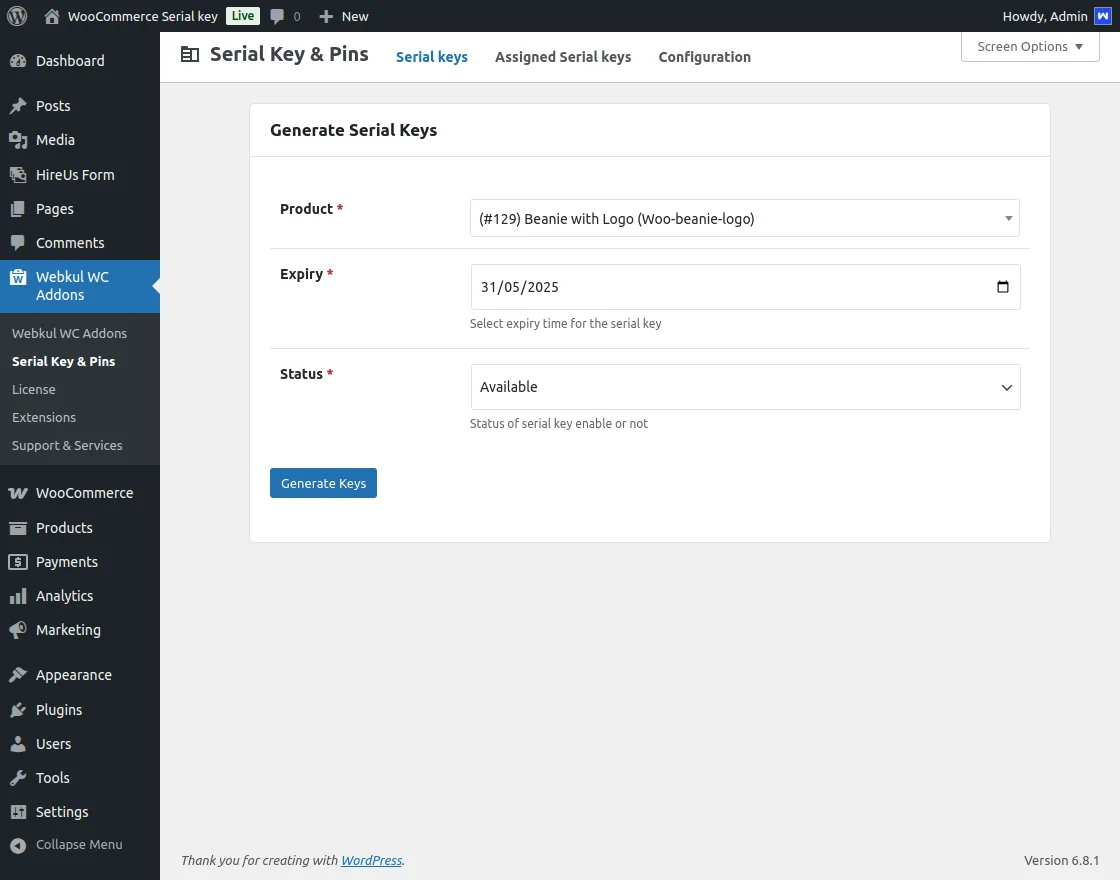Image resolution: width=1120 pixels, height=880 pixels.
Task: Open Dashboard from the sidebar
Action: click(x=70, y=61)
